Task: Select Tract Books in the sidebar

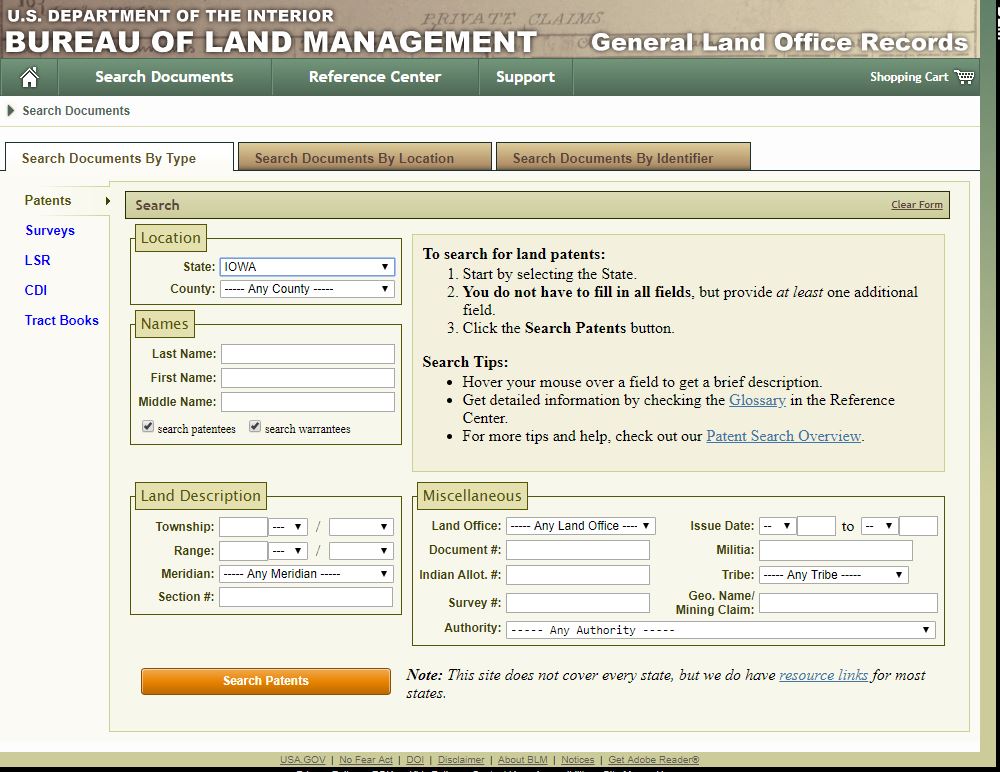Action: [x=62, y=320]
